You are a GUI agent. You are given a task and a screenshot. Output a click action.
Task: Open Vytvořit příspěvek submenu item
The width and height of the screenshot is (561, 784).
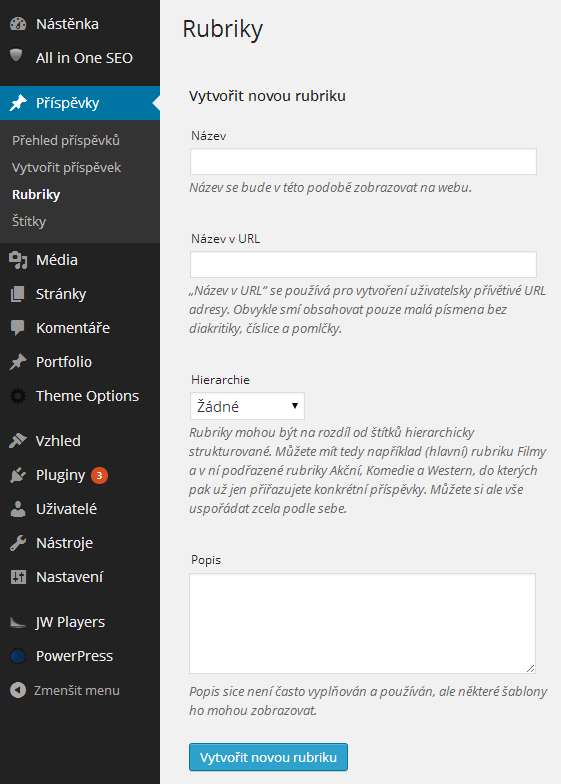coord(66,168)
